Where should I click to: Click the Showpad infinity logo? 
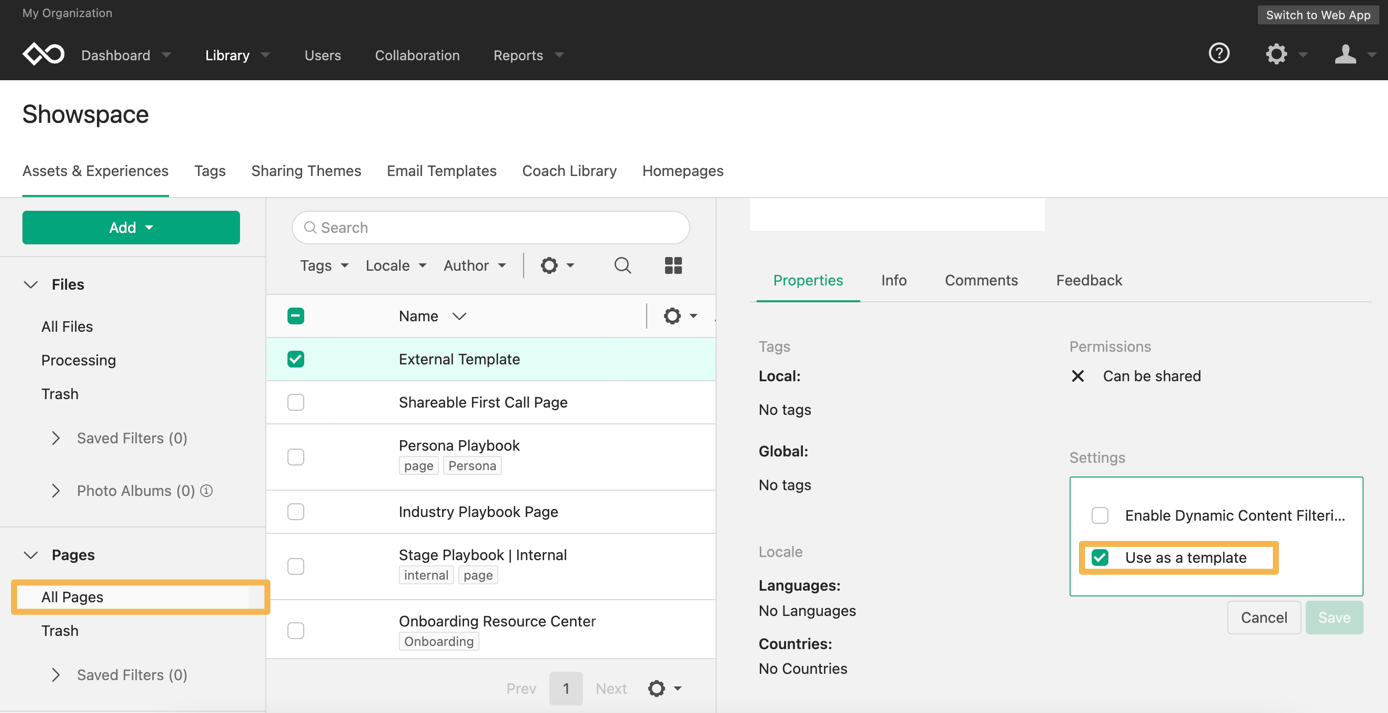(43, 54)
